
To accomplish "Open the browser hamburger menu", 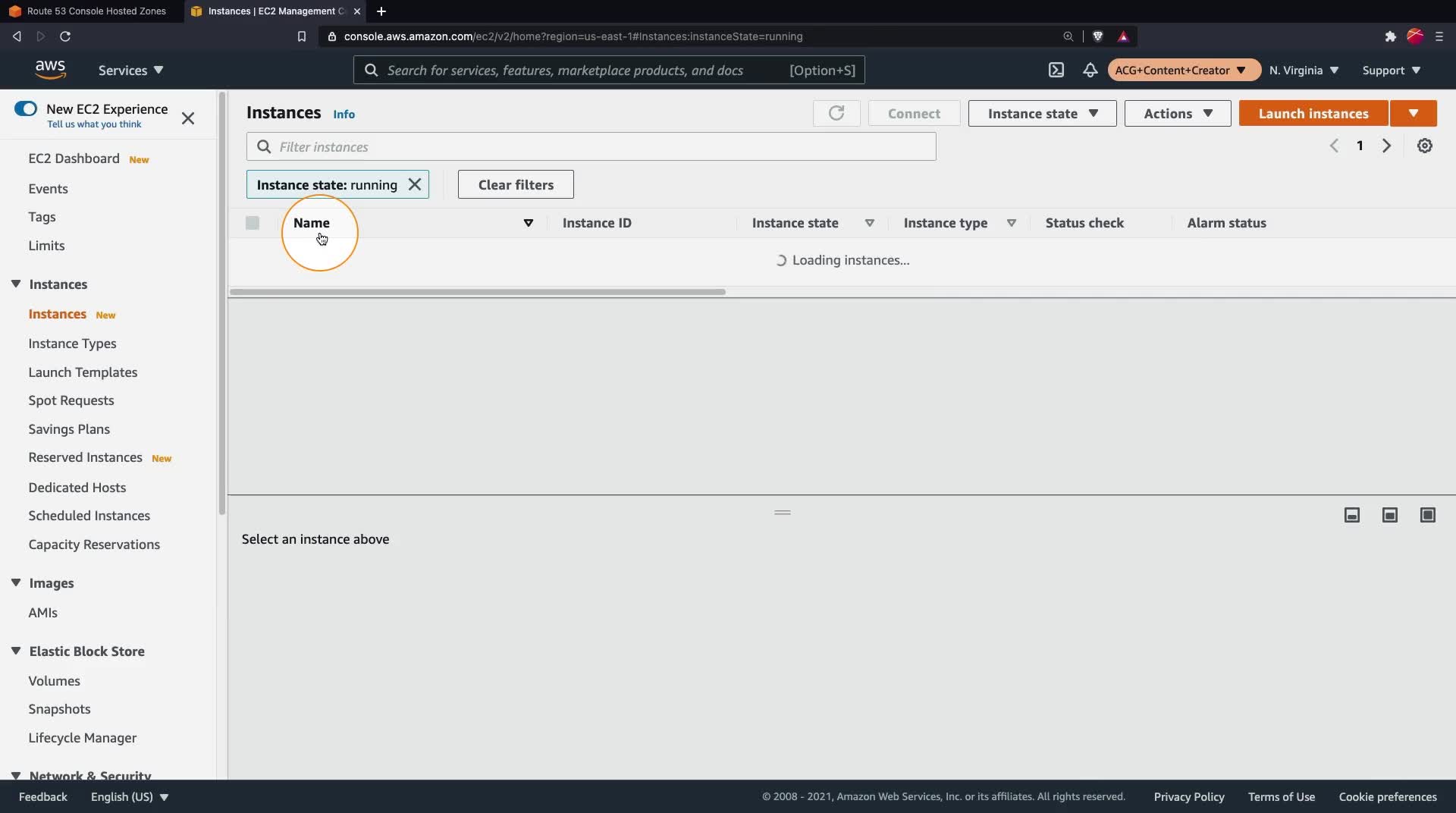I will [x=1439, y=36].
